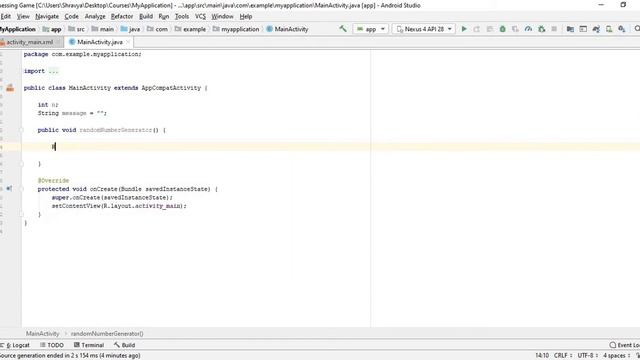Image resolution: width=640 pixels, height=360 pixels.
Task: Click the main folder breadcrumb
Action: [103, 29]
